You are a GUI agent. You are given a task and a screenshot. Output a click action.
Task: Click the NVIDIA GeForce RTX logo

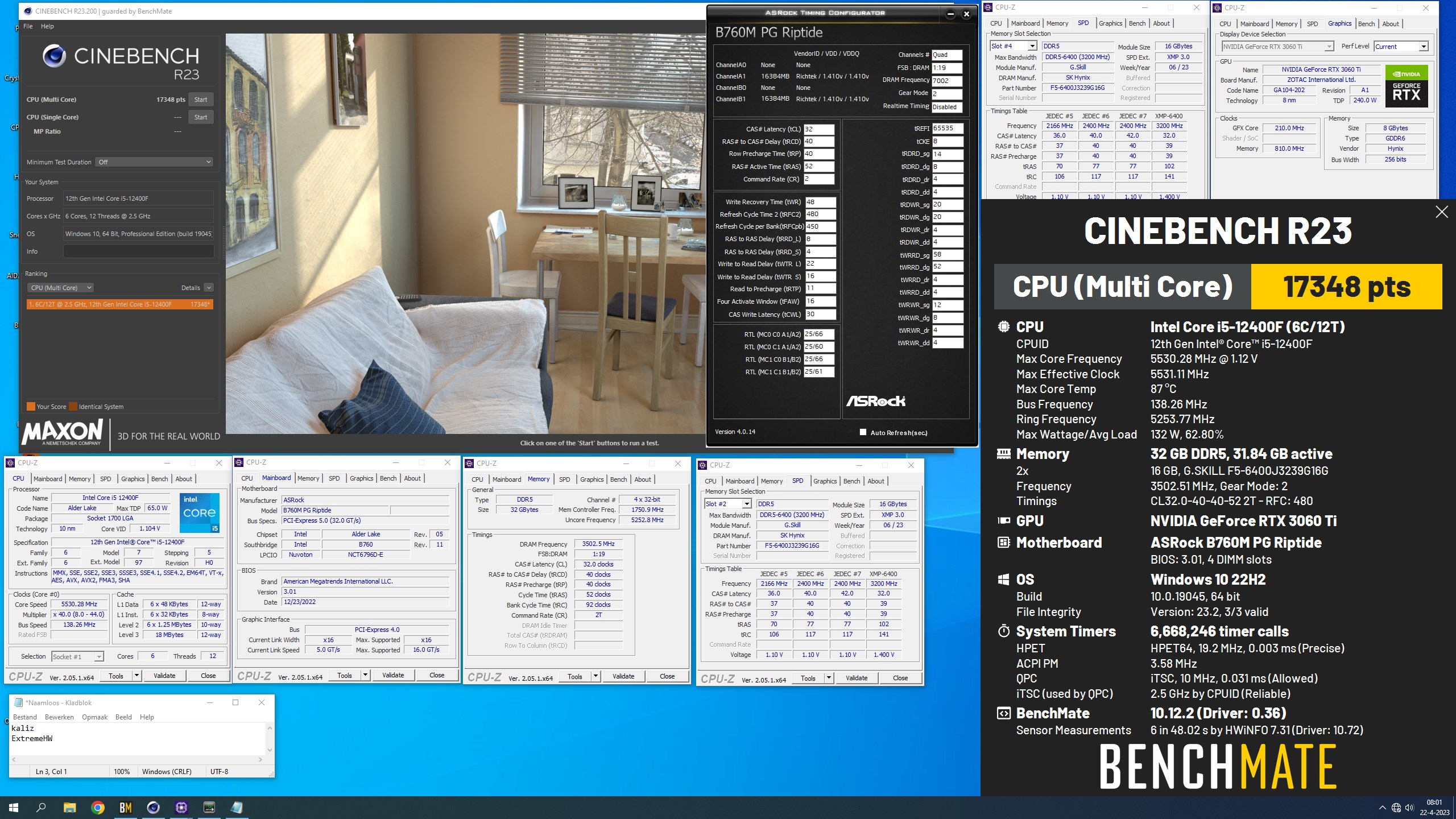point(1406,86)
